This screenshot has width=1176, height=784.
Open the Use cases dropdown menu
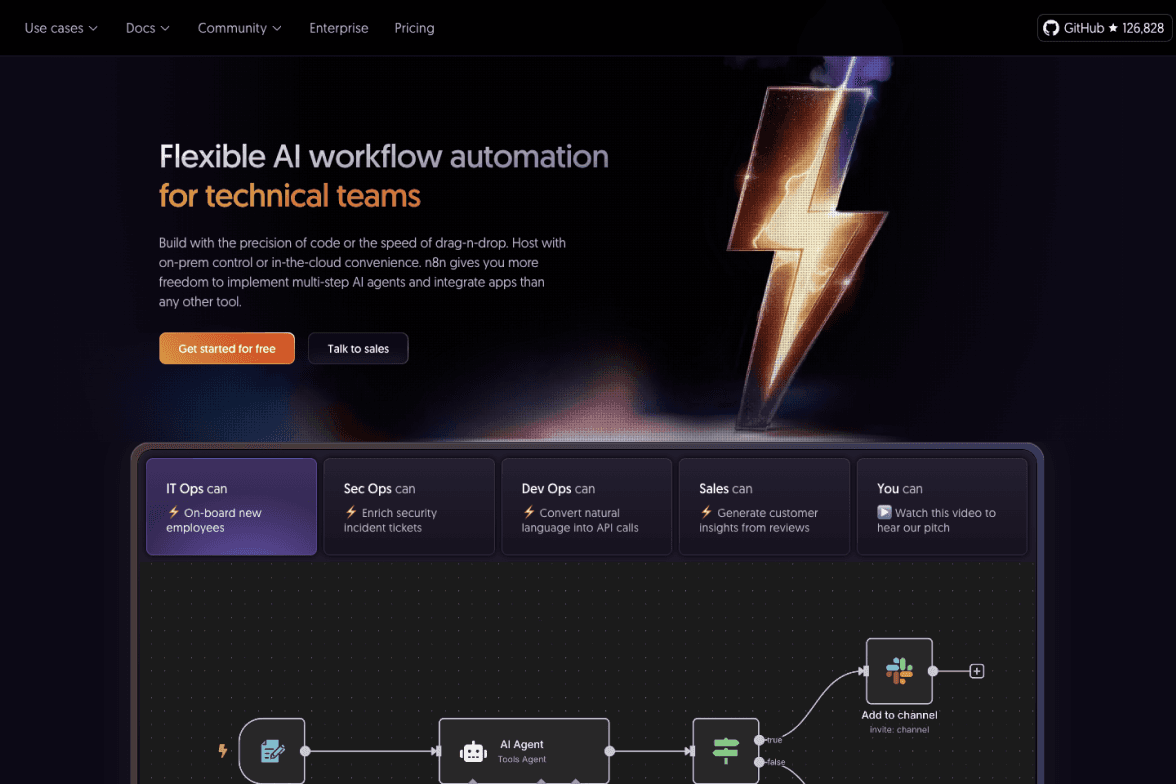pos(61,28)
